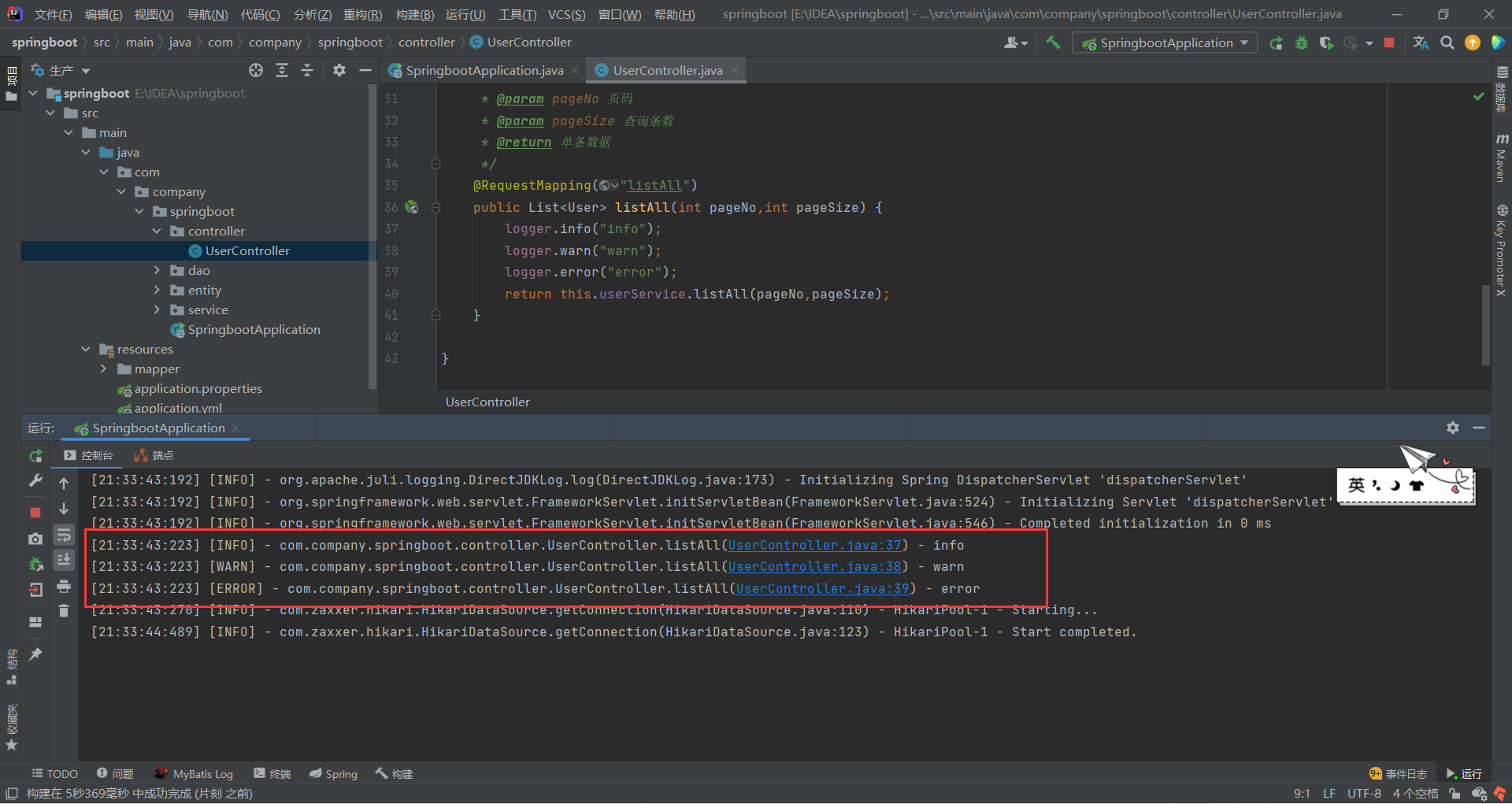This screenshot has width=1512, height=804.
Task: Expand the service package
Action: coord(157,309)
